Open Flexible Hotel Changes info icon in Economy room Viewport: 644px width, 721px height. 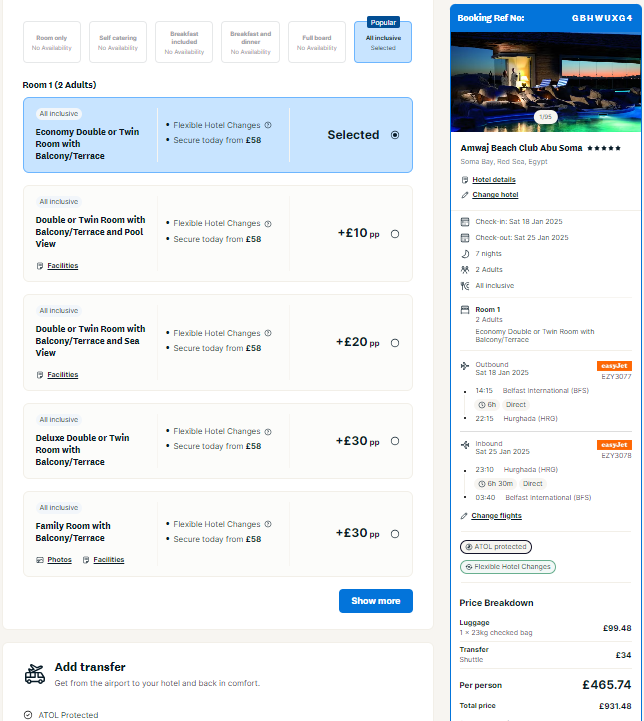[x=268, y=125]
